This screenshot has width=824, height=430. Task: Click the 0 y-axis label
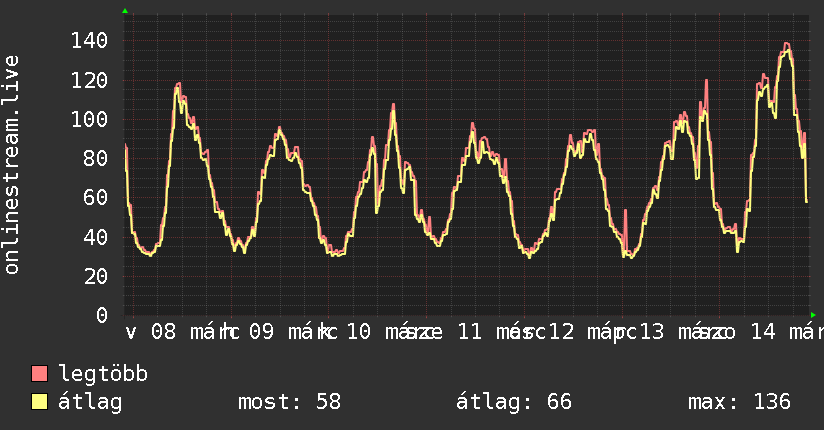click(102, 315)
